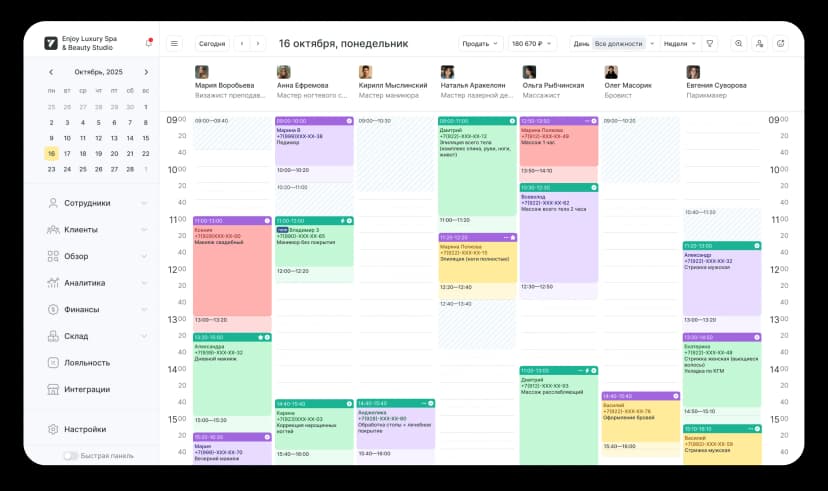Click the refresh icon at toolbar's right end
Viewport: 828px width, 491px height.
[780, 44]
